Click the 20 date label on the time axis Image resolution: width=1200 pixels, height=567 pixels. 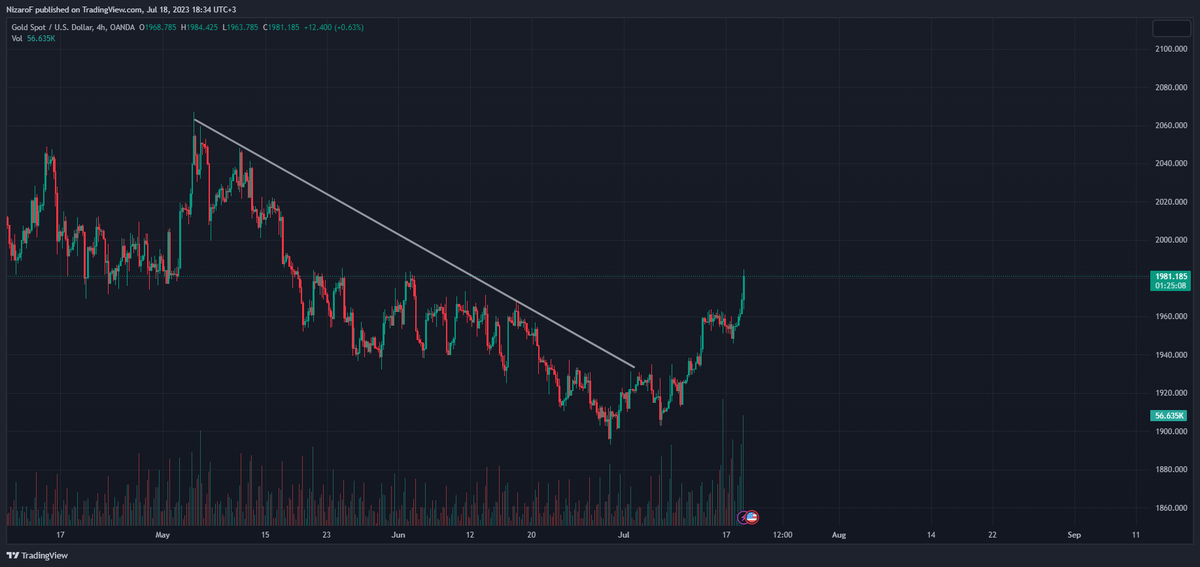coord(532,535)
